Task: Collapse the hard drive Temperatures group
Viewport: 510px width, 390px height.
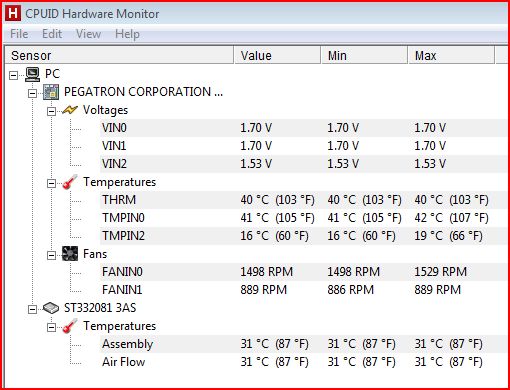Action: point(51,327)
